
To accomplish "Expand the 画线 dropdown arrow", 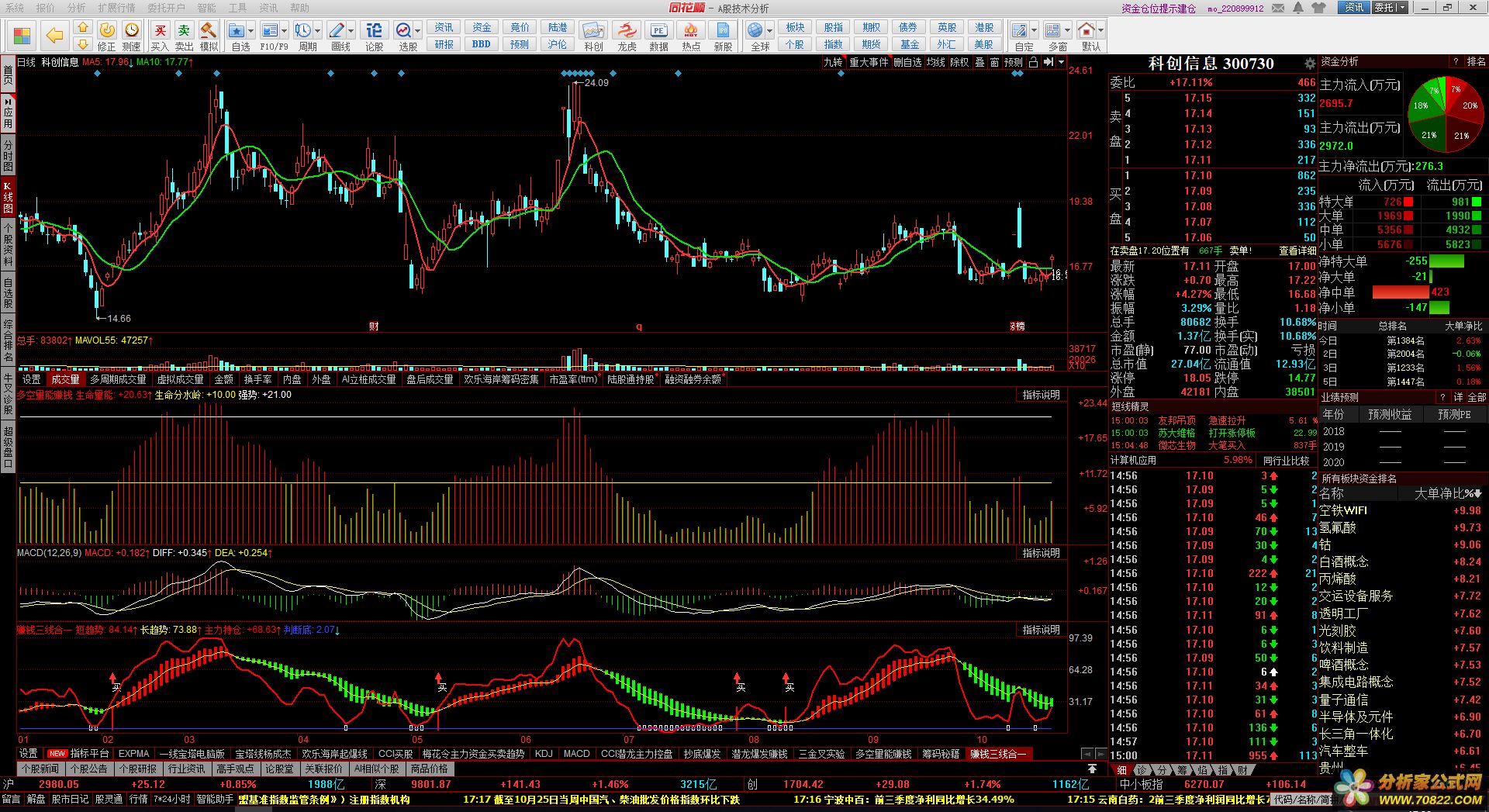I will pyautogui.click(x=351, y=31).
